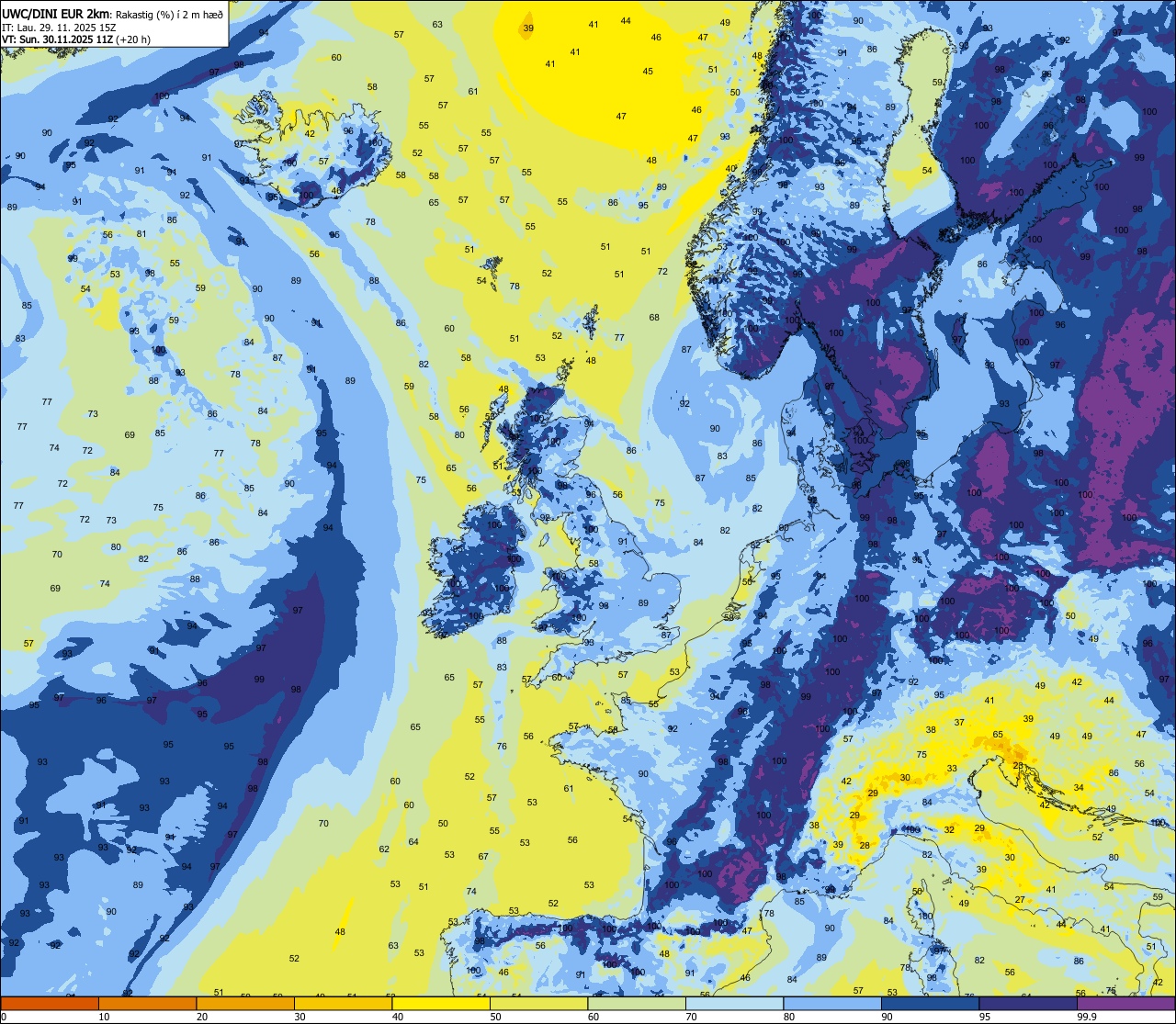
Task: Pick the legend swatch between 20 and 30
Action: 245,1003
